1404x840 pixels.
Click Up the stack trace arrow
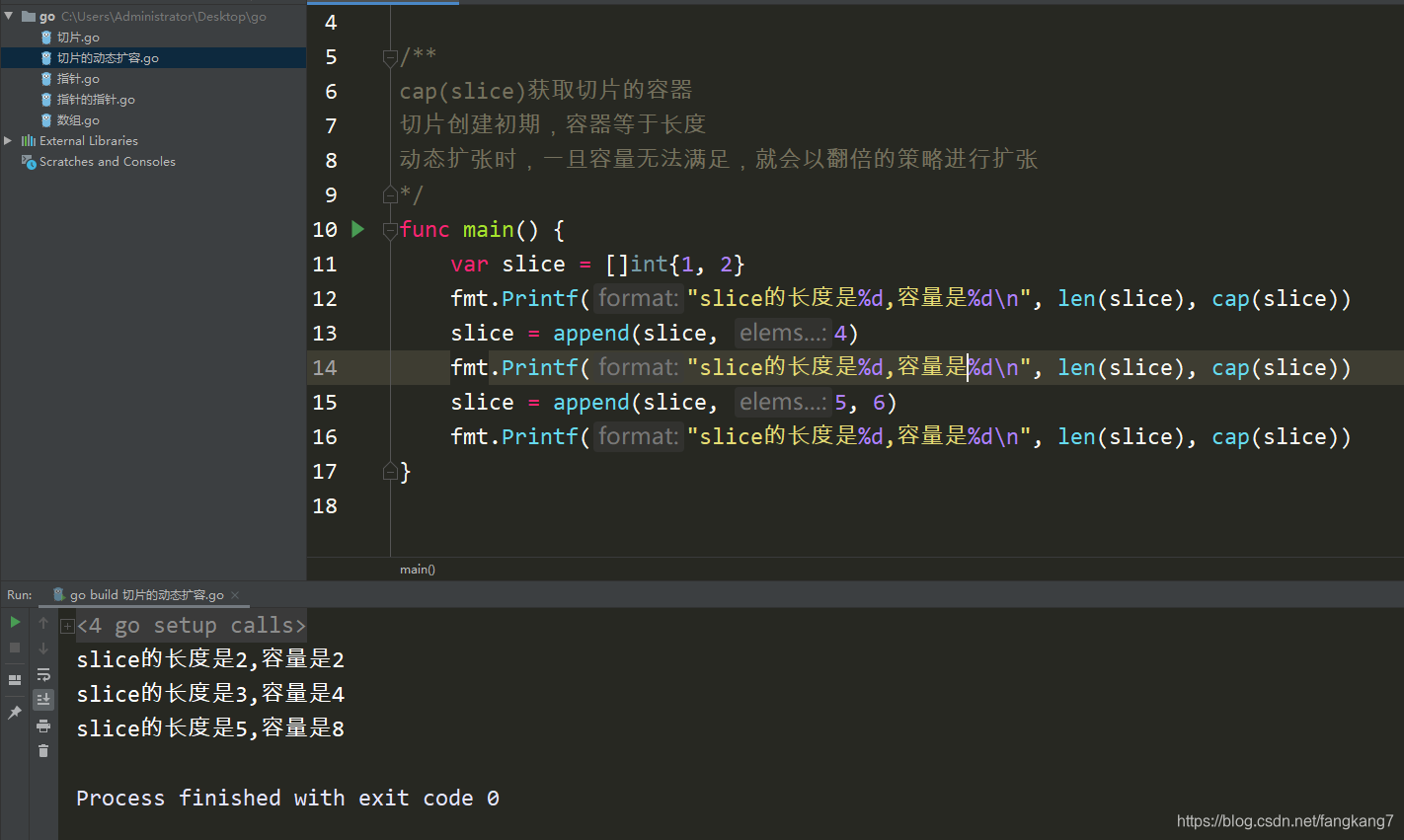43,623
